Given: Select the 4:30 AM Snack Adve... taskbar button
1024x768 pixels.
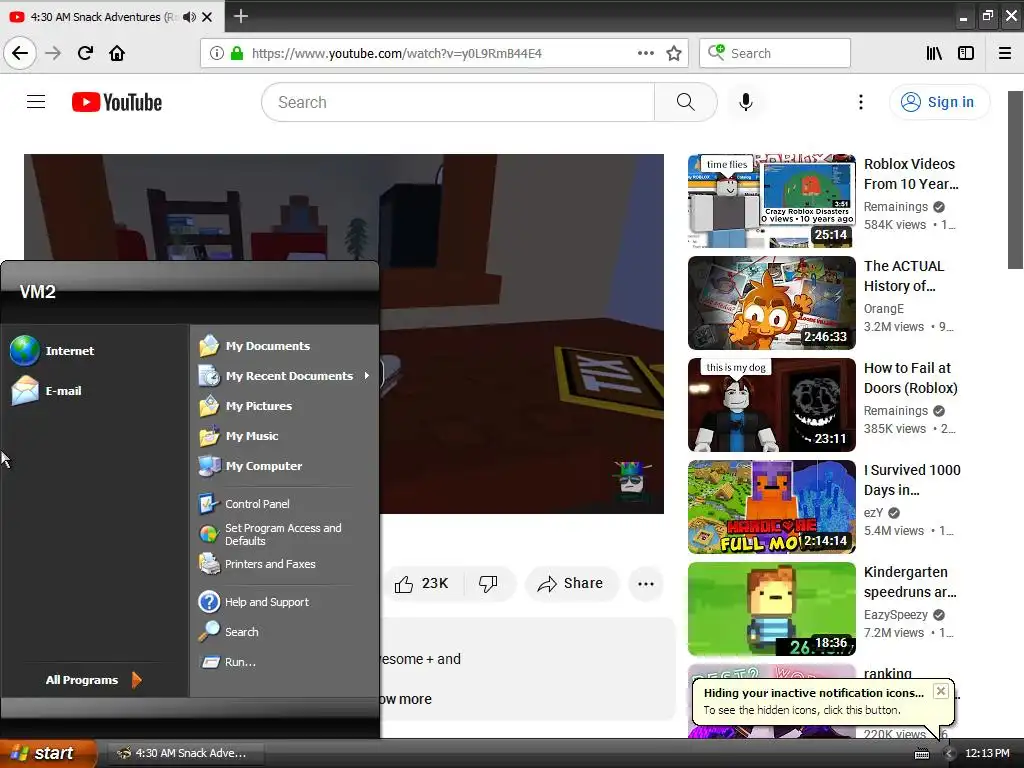Looking at the screenshot, I should pyautogui.click(x=185, y=754).
